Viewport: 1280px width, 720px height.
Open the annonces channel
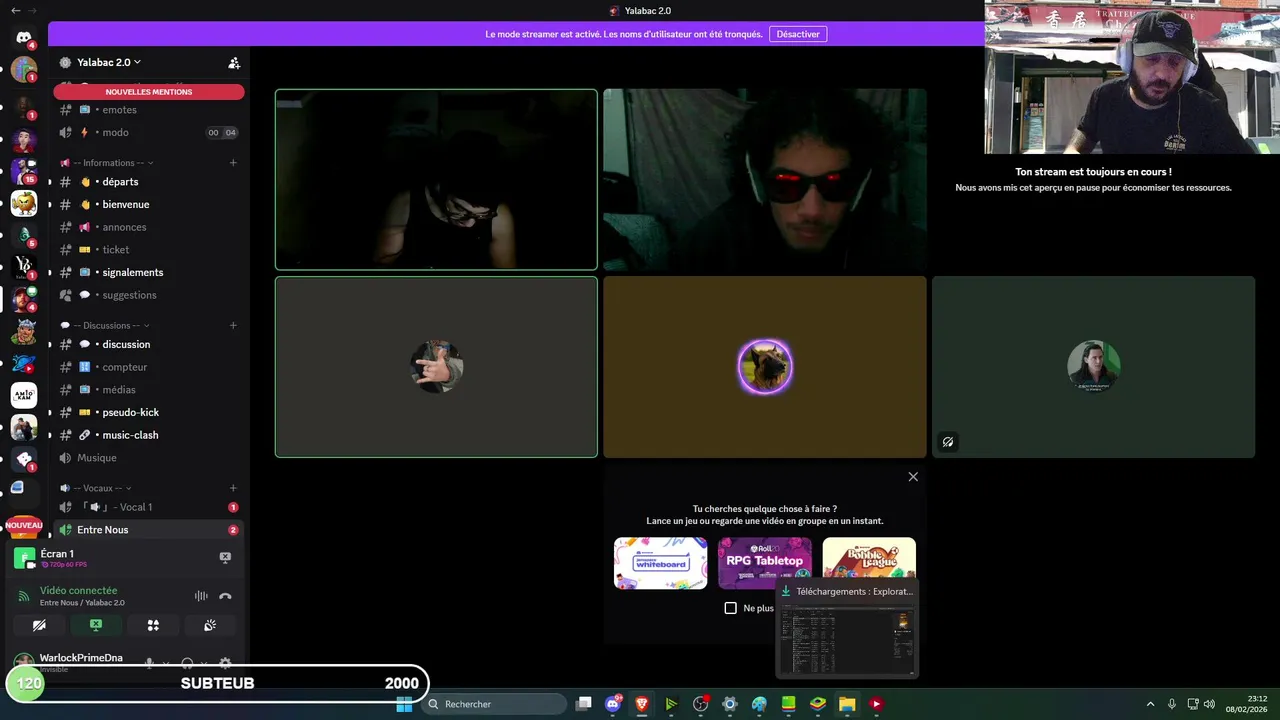tap(148, 227)
